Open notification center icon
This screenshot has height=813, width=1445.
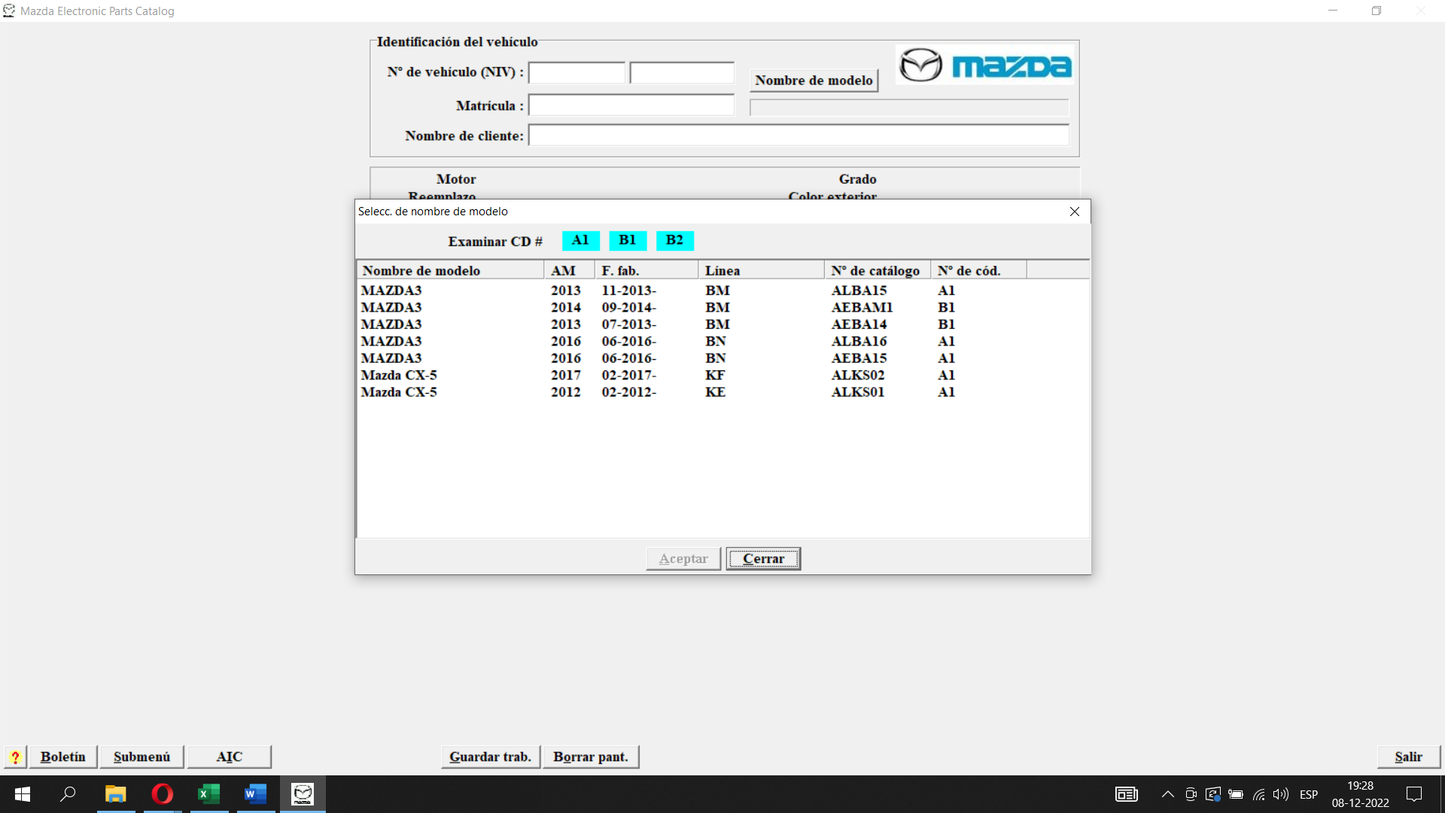point(1414,795)
